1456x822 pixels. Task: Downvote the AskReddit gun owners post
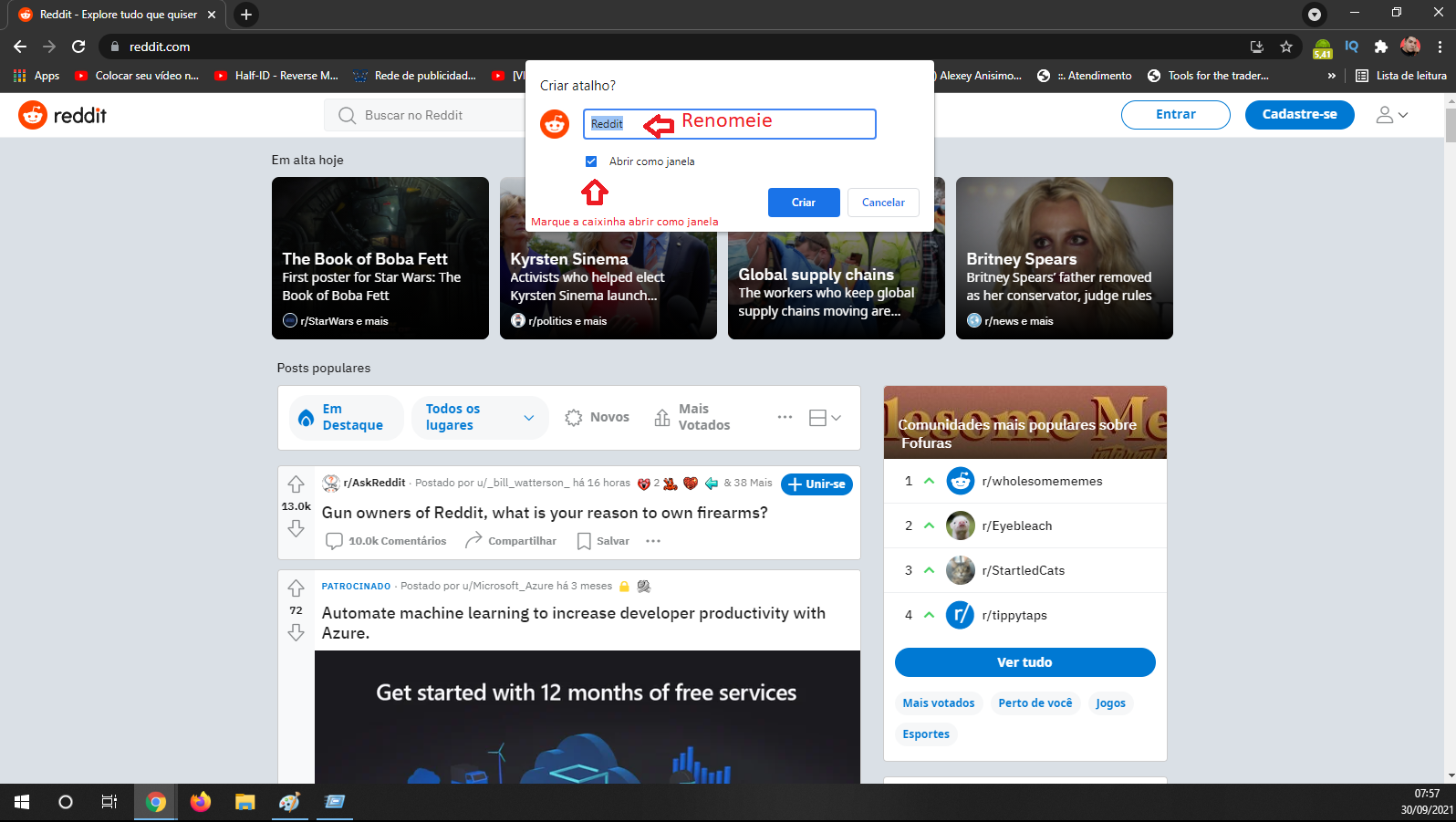[296, 528]
